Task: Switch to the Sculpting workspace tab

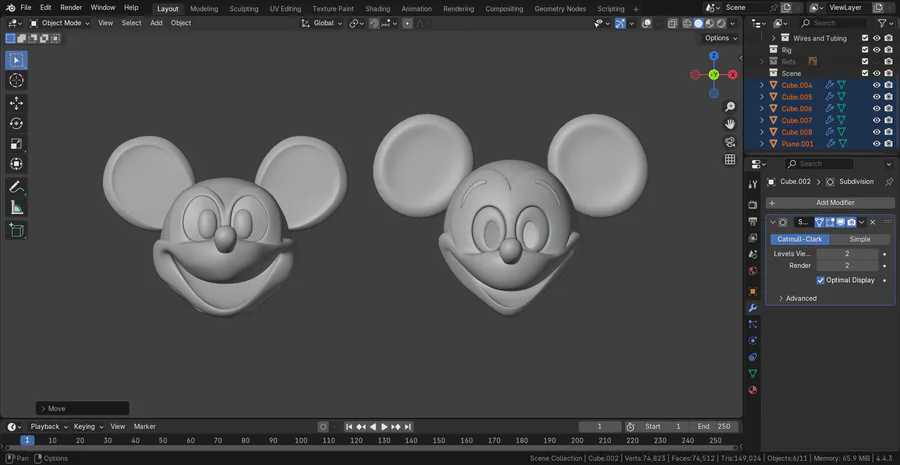Action: pyautogui.click(x=244, y=9)
